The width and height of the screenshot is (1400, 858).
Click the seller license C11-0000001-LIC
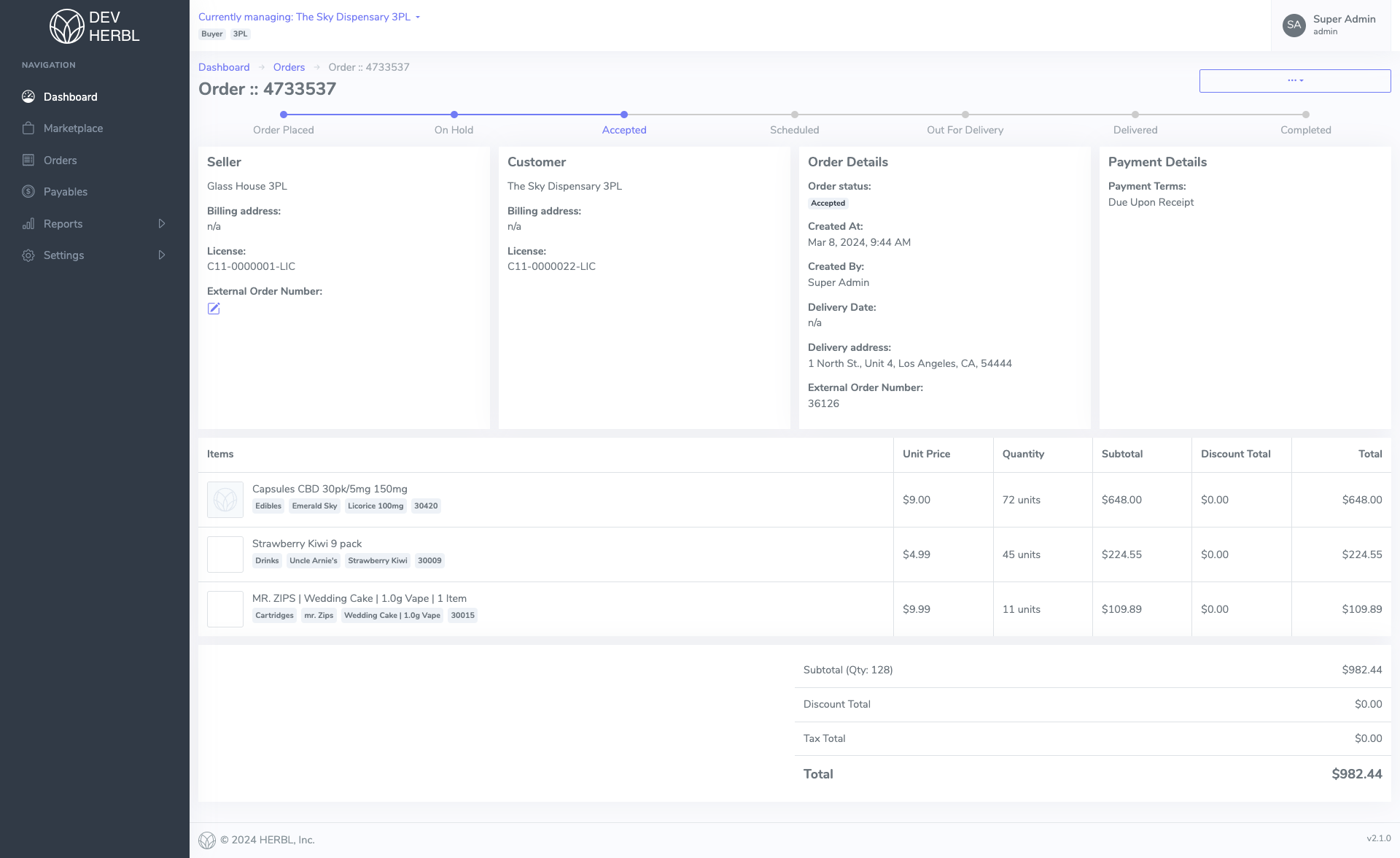coord(251,266)
